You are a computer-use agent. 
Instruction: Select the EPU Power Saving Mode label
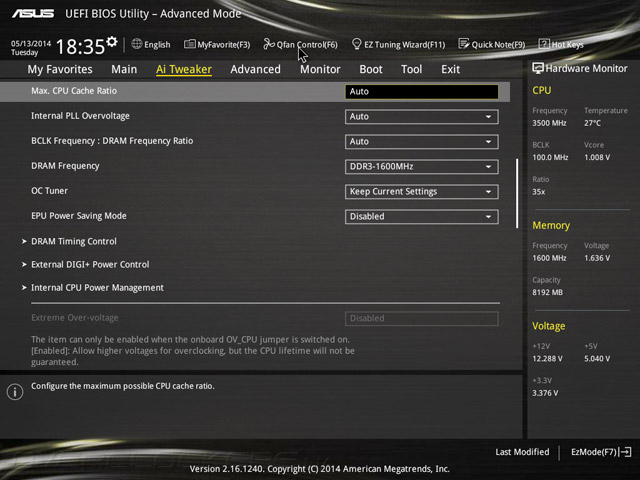(x=79, y=216)
